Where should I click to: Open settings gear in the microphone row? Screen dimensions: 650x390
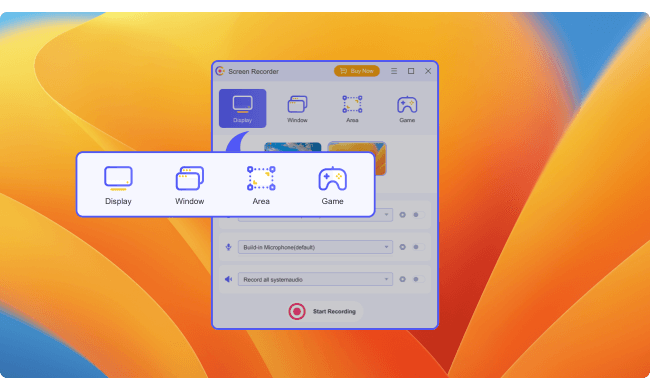click(402, 247)
